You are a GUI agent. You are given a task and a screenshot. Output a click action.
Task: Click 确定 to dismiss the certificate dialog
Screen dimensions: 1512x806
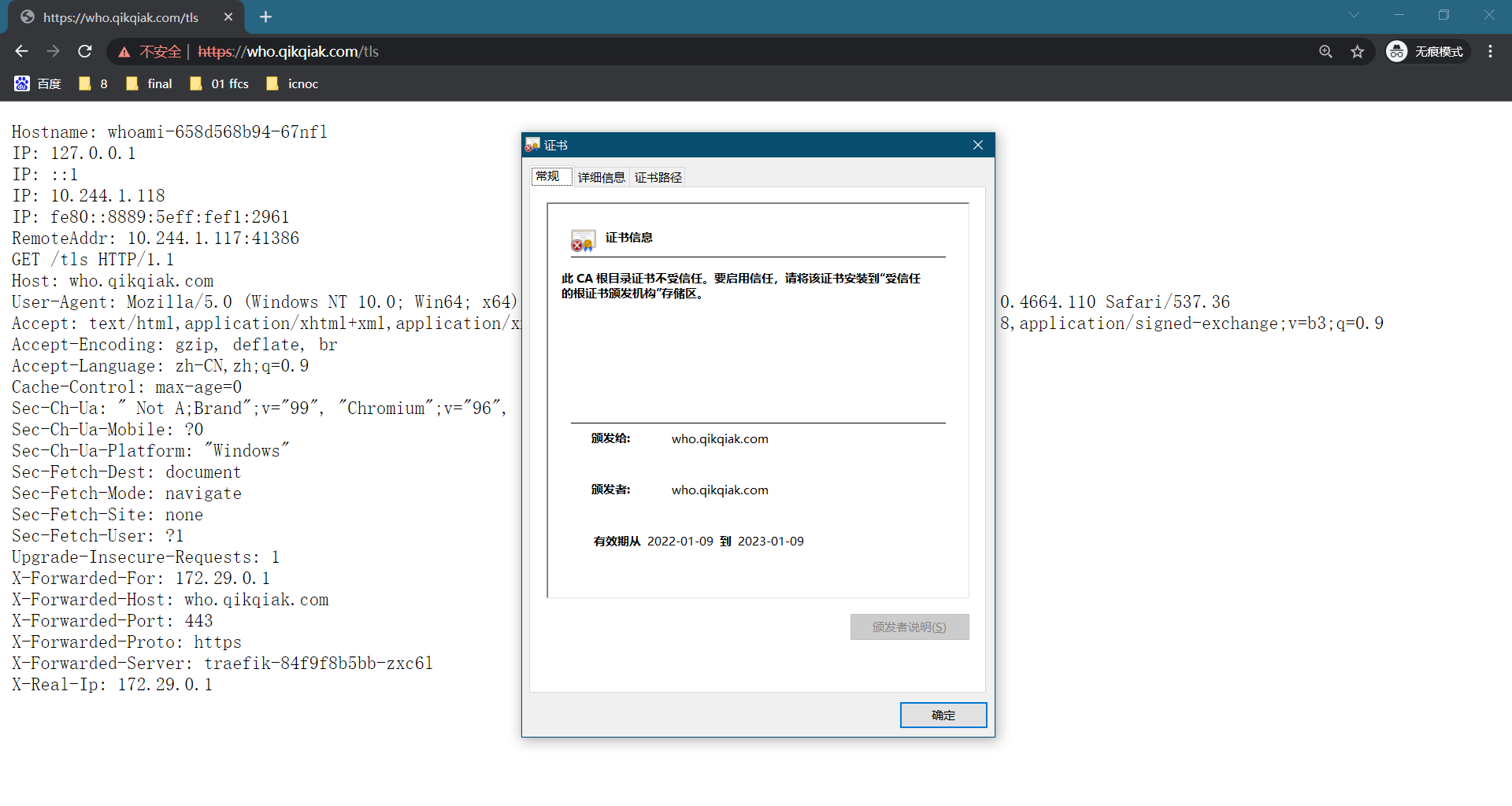pyautogui.click(x=943, y=715)
